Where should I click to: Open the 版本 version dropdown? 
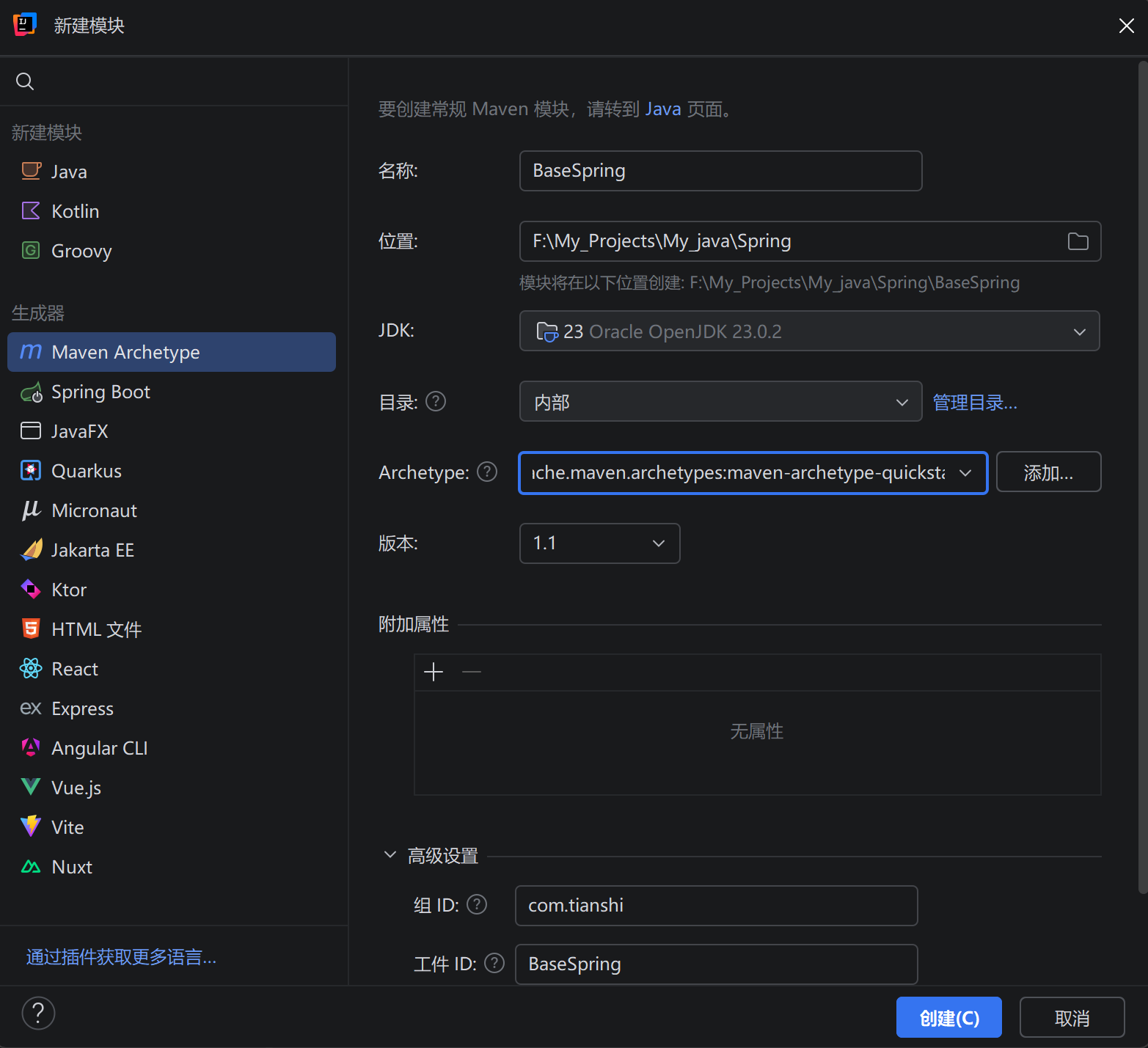(599, 543)
